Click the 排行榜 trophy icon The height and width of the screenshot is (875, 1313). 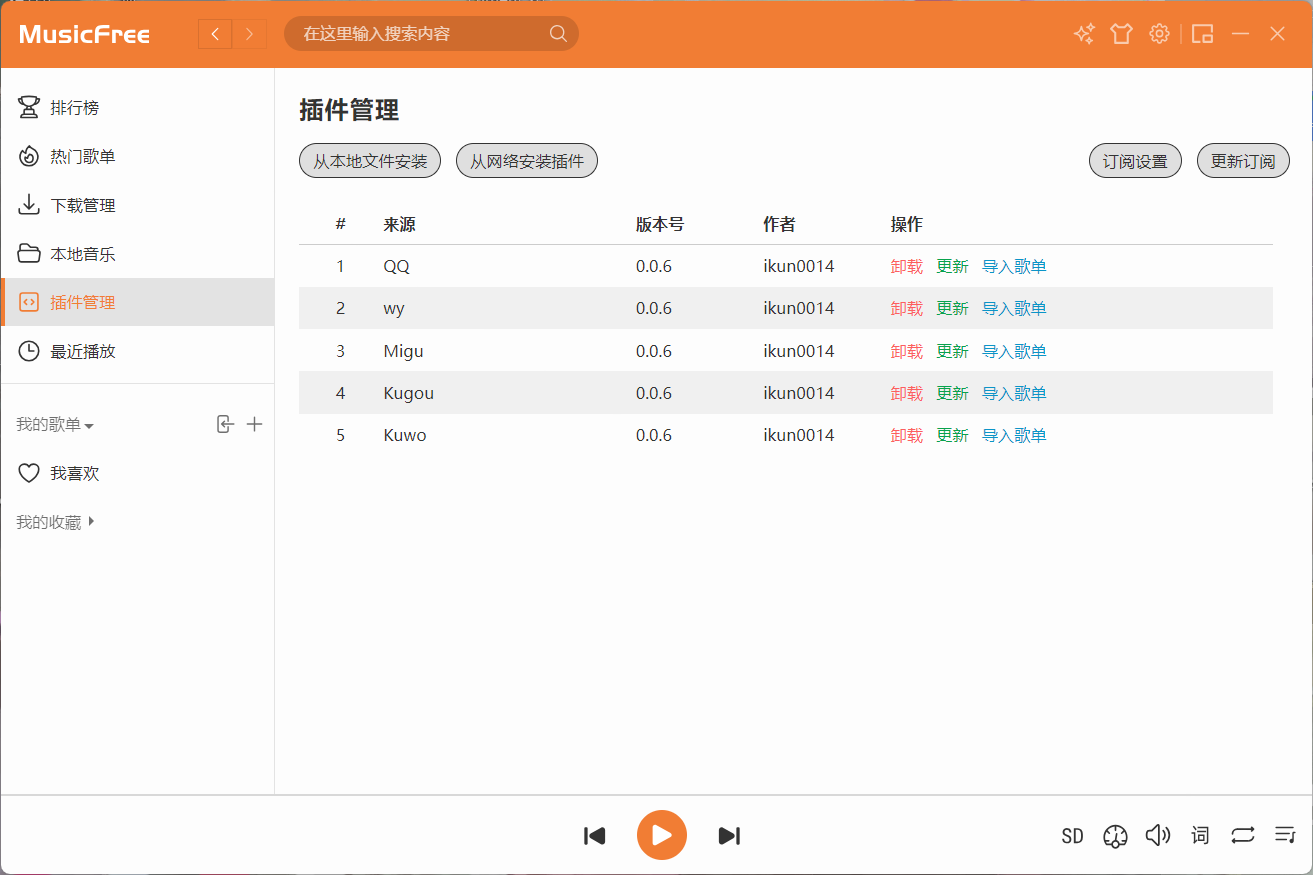pos(29,107)
